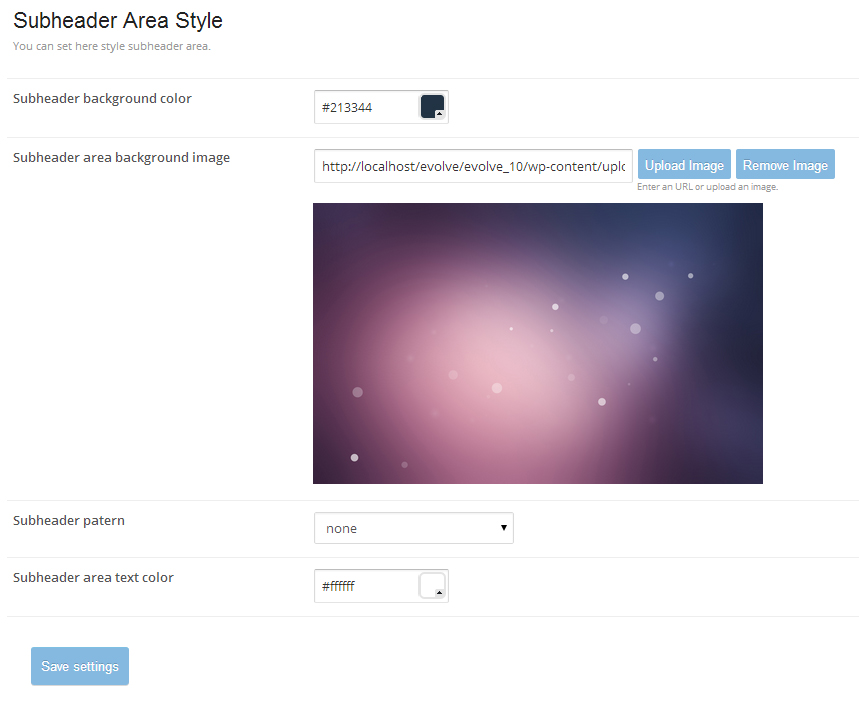Viewport: 859px width, 705px height.
Task: Focus the #213344 color hex field
Action: tap(366, 107)
